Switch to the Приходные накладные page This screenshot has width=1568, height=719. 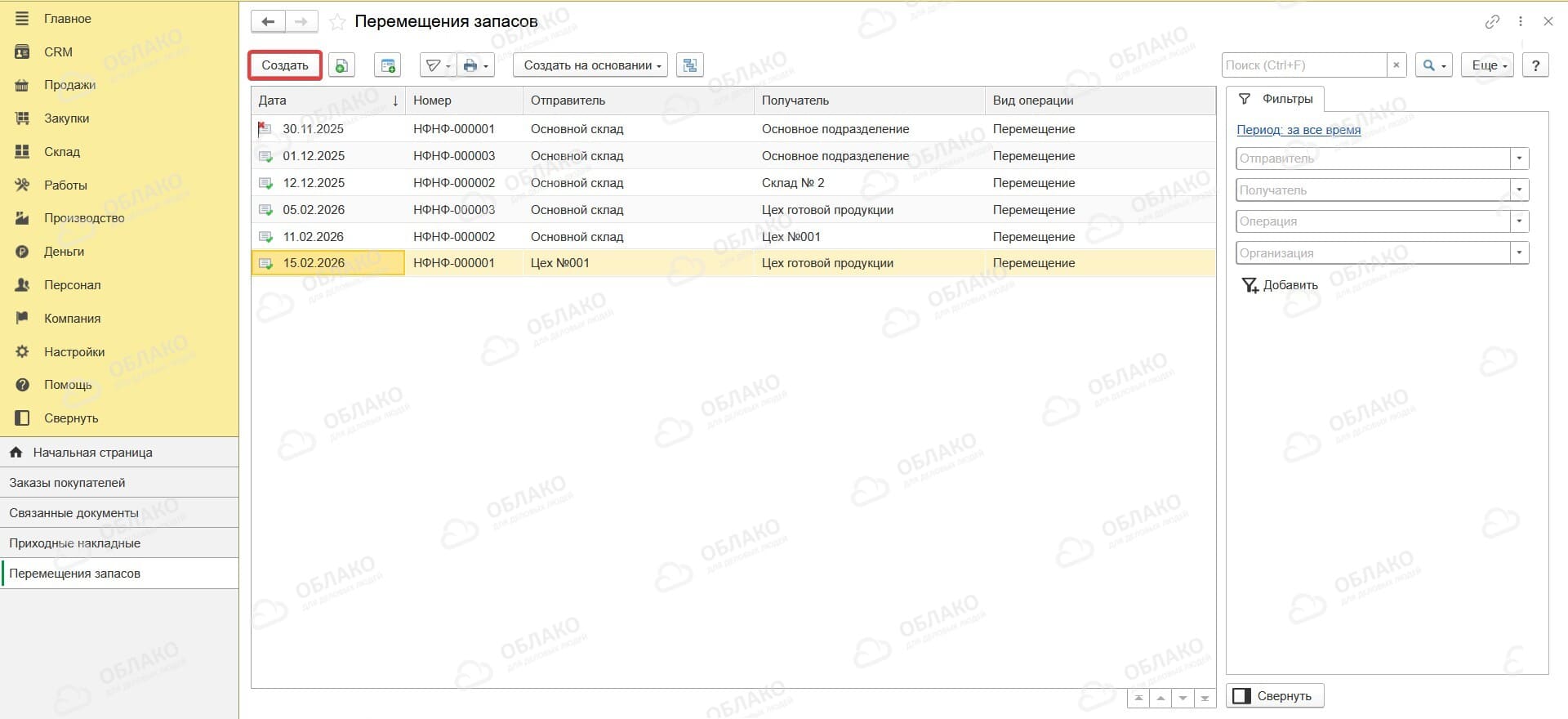point(119,543)
